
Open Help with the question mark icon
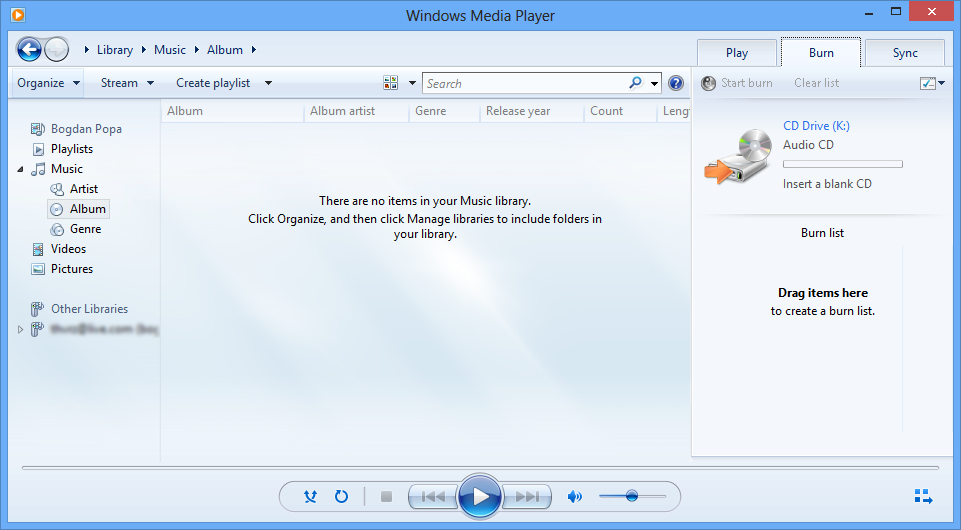pyautogui.click(x=675, y=83)
